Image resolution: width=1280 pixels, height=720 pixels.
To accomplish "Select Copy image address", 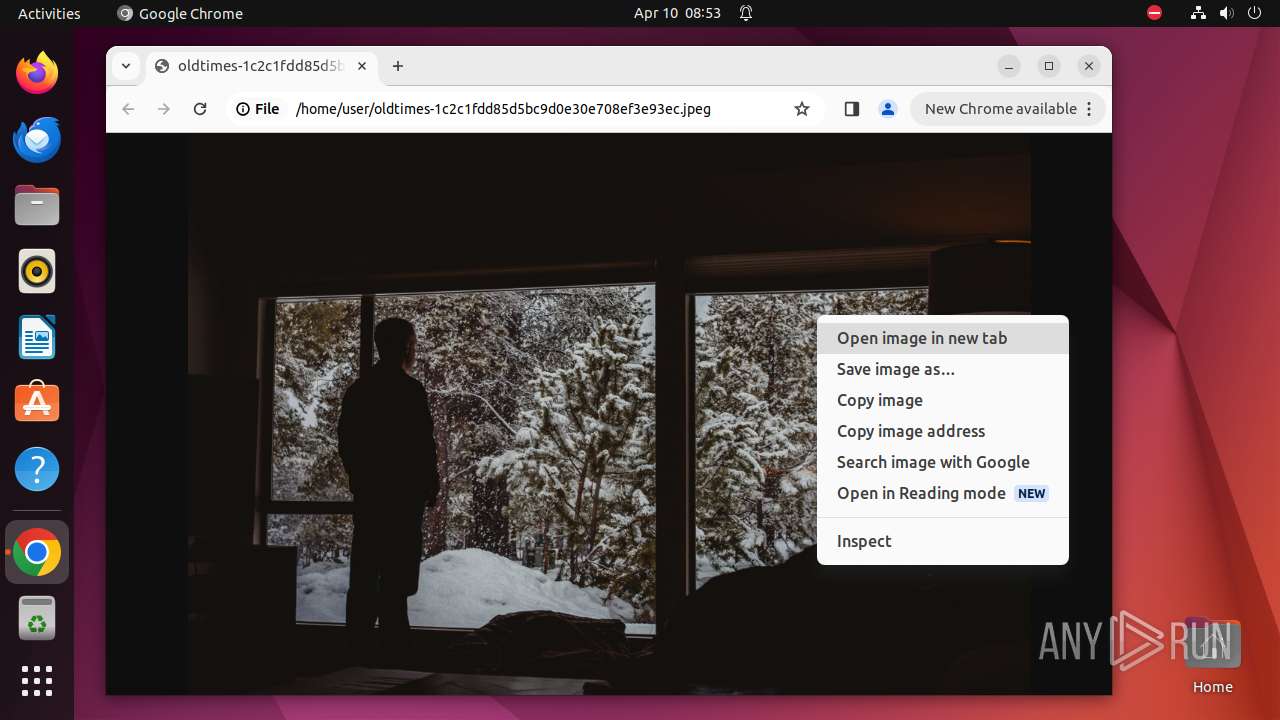I will coord(943,431).
